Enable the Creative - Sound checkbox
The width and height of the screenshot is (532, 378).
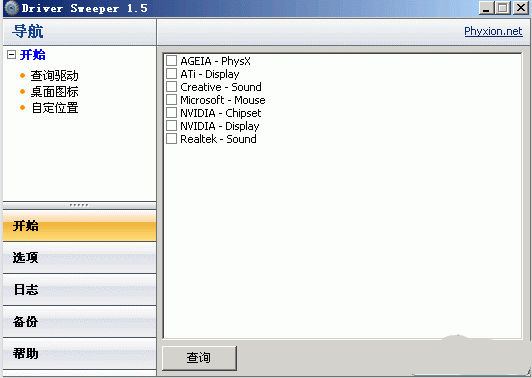tap(171, 87)
